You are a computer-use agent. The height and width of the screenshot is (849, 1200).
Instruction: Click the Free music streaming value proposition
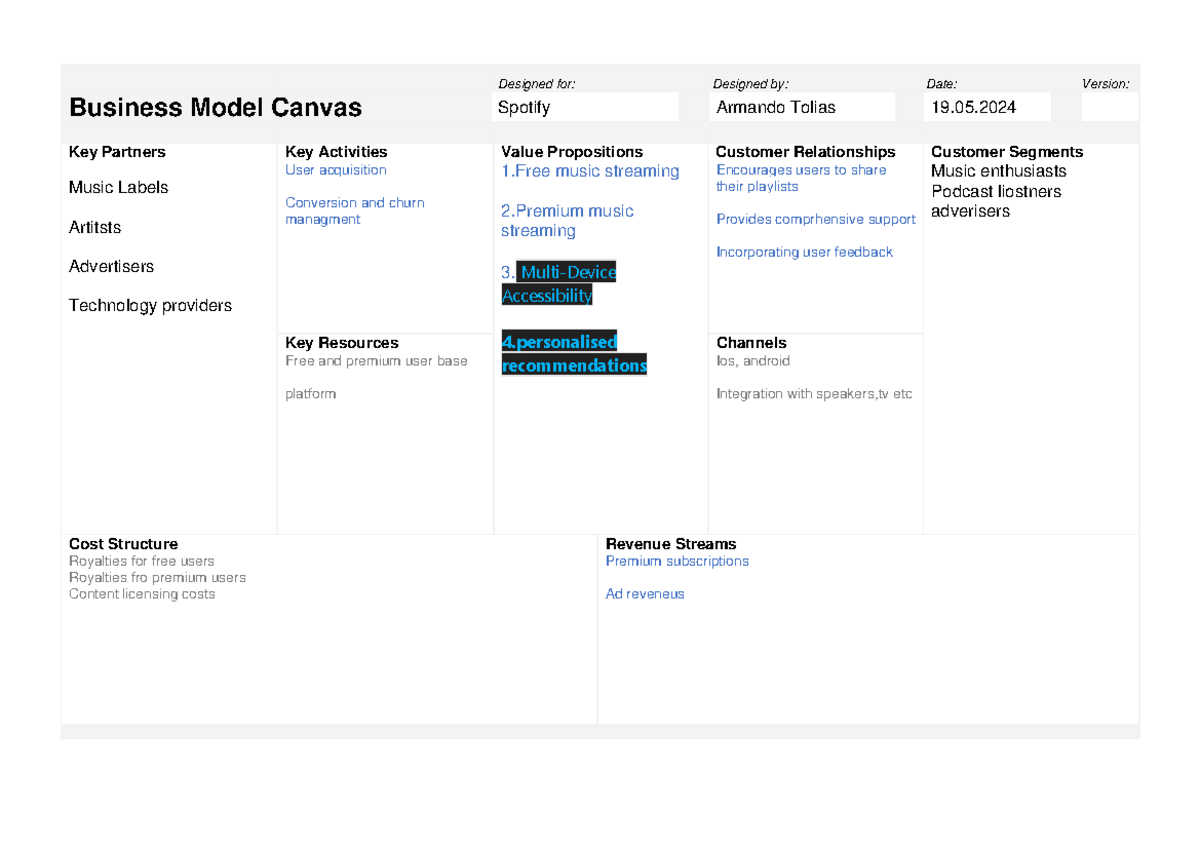591,171
